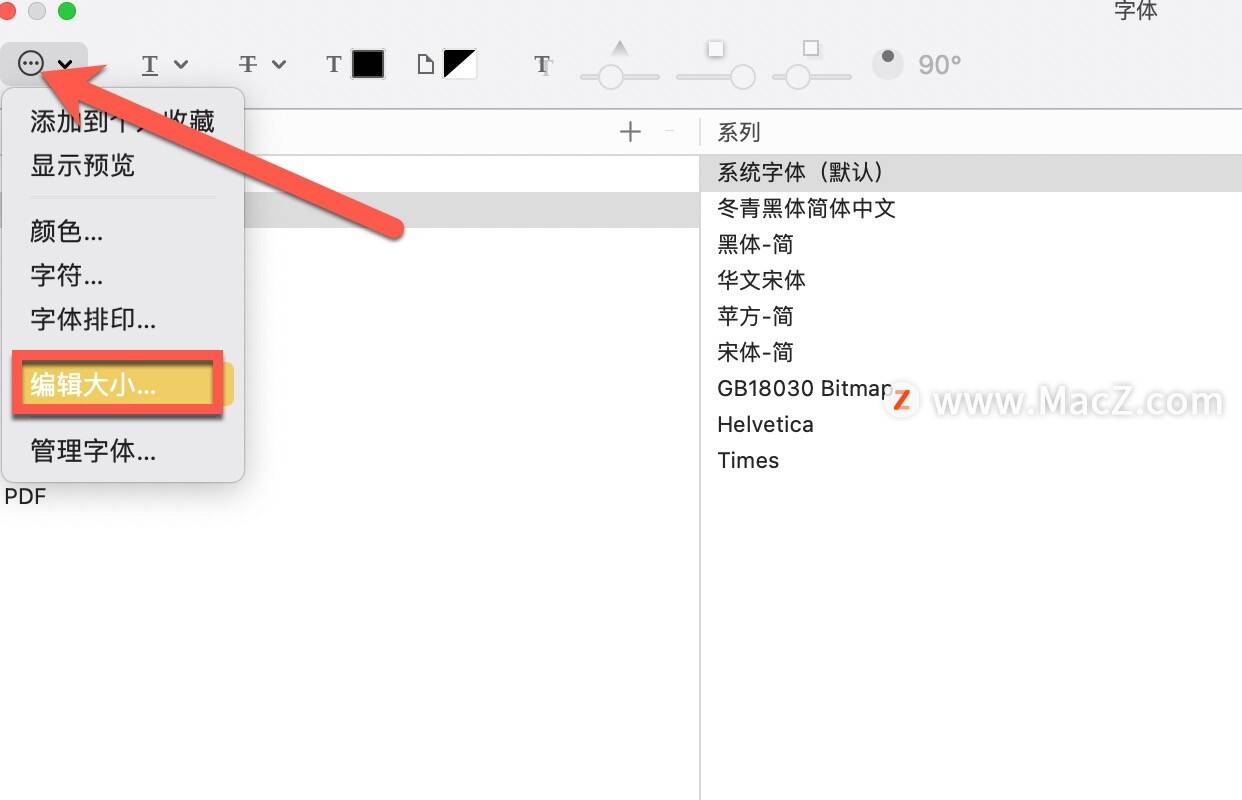1242x800 pixels.
Task: Toggle the text shadow button
Action: point(543,65)
